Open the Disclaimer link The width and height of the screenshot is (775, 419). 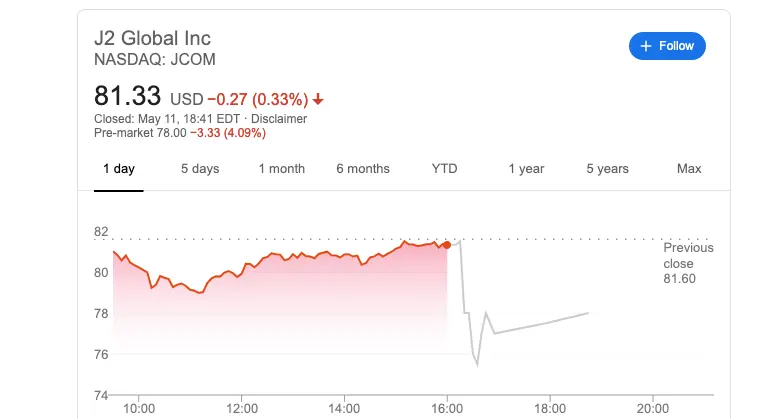point(279,119)
